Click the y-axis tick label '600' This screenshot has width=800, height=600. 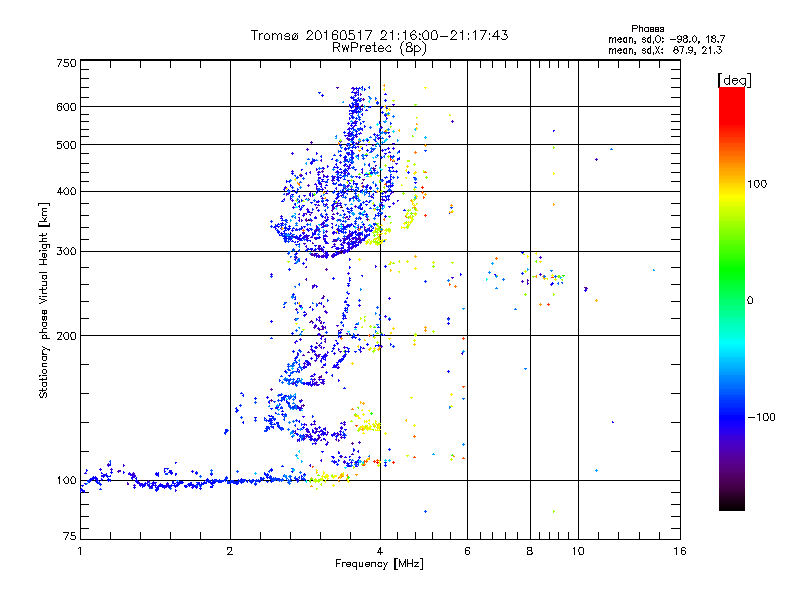tap(66, 107)
